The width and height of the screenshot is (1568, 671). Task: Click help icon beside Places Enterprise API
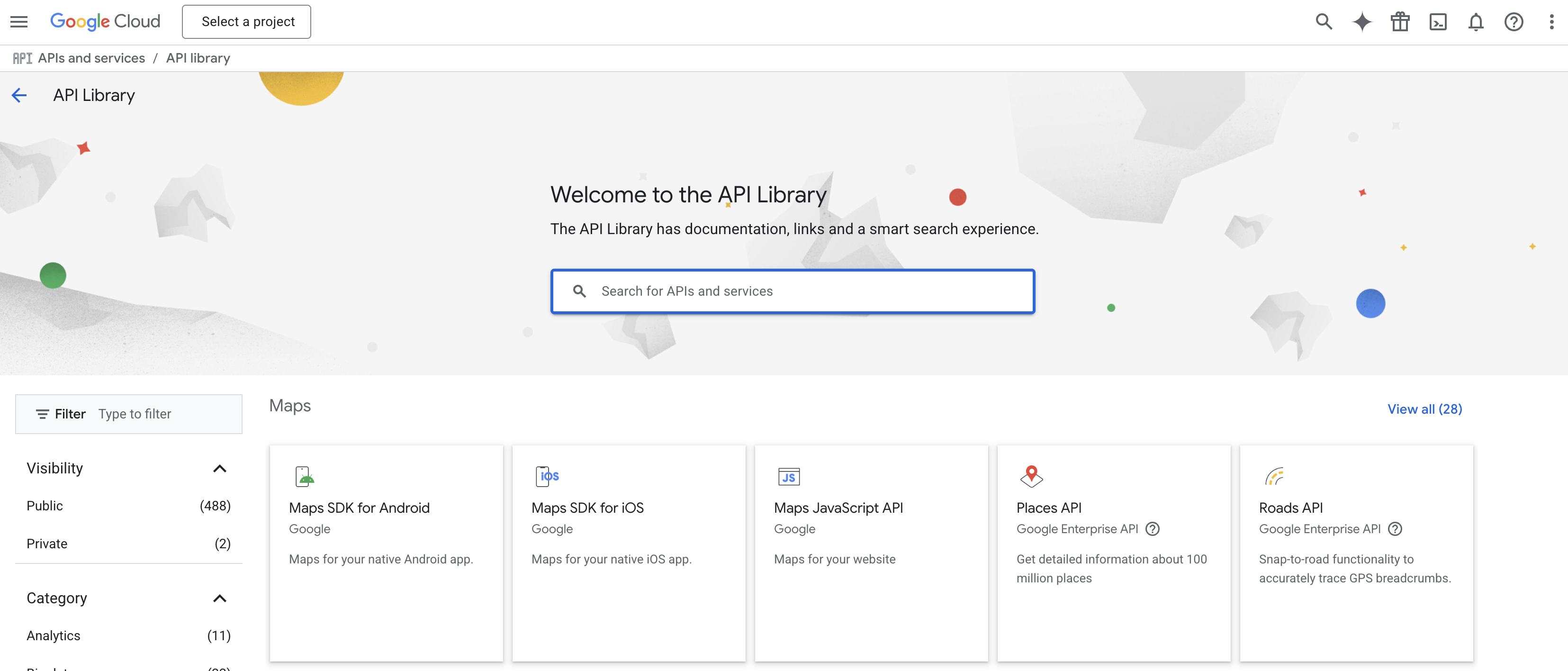point(1152,529)
